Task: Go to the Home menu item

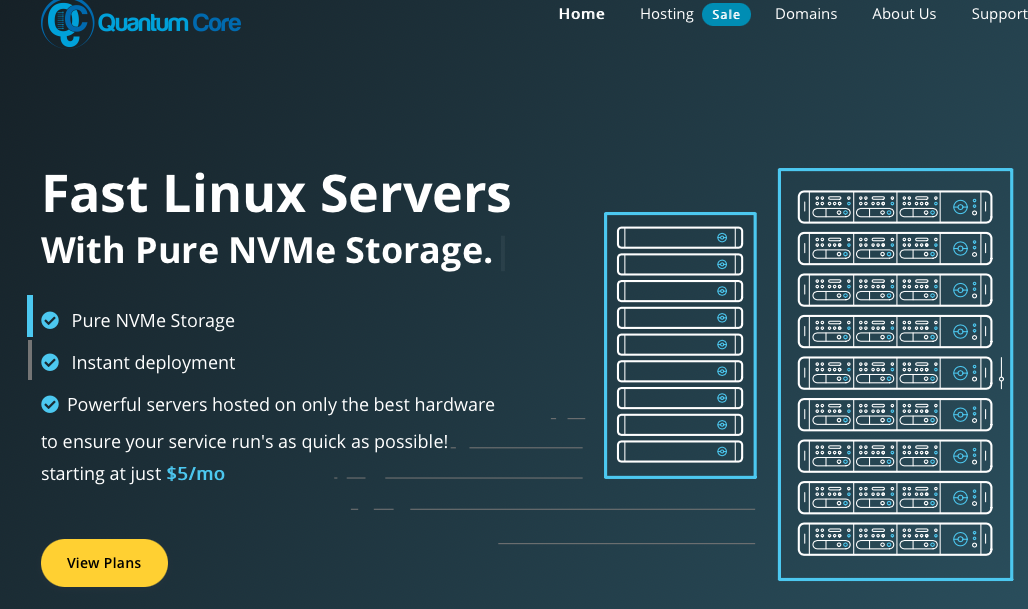Action: [581, 14]
